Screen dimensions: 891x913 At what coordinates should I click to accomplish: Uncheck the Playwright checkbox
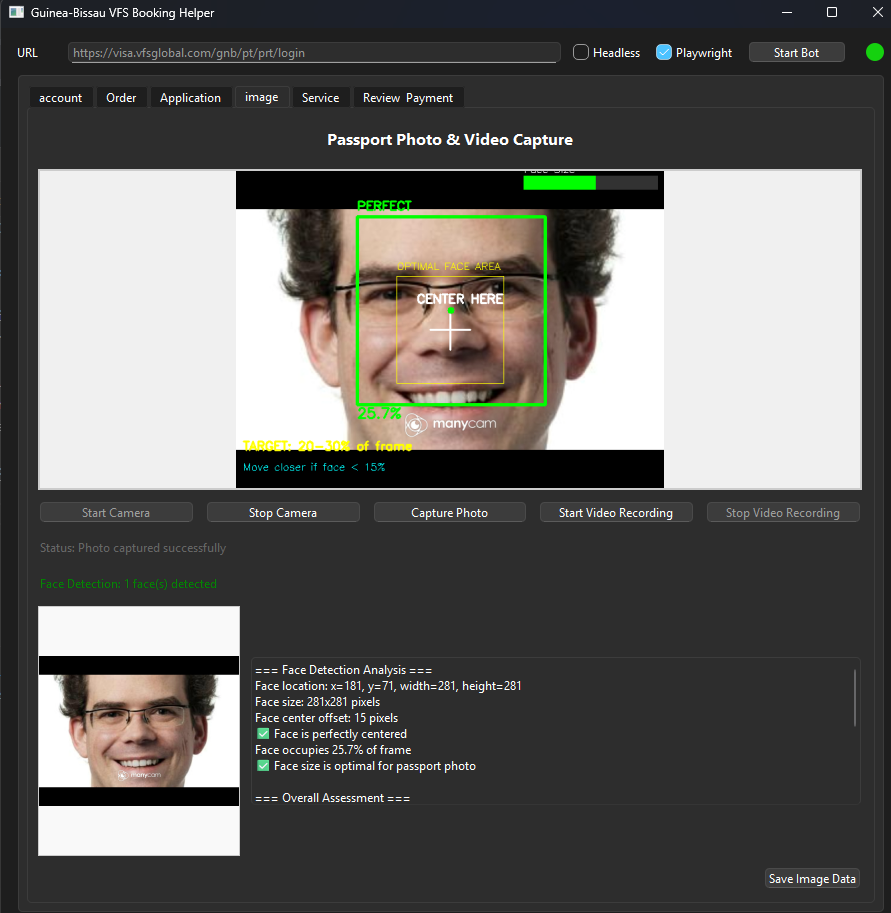click(x=663, y=52)
